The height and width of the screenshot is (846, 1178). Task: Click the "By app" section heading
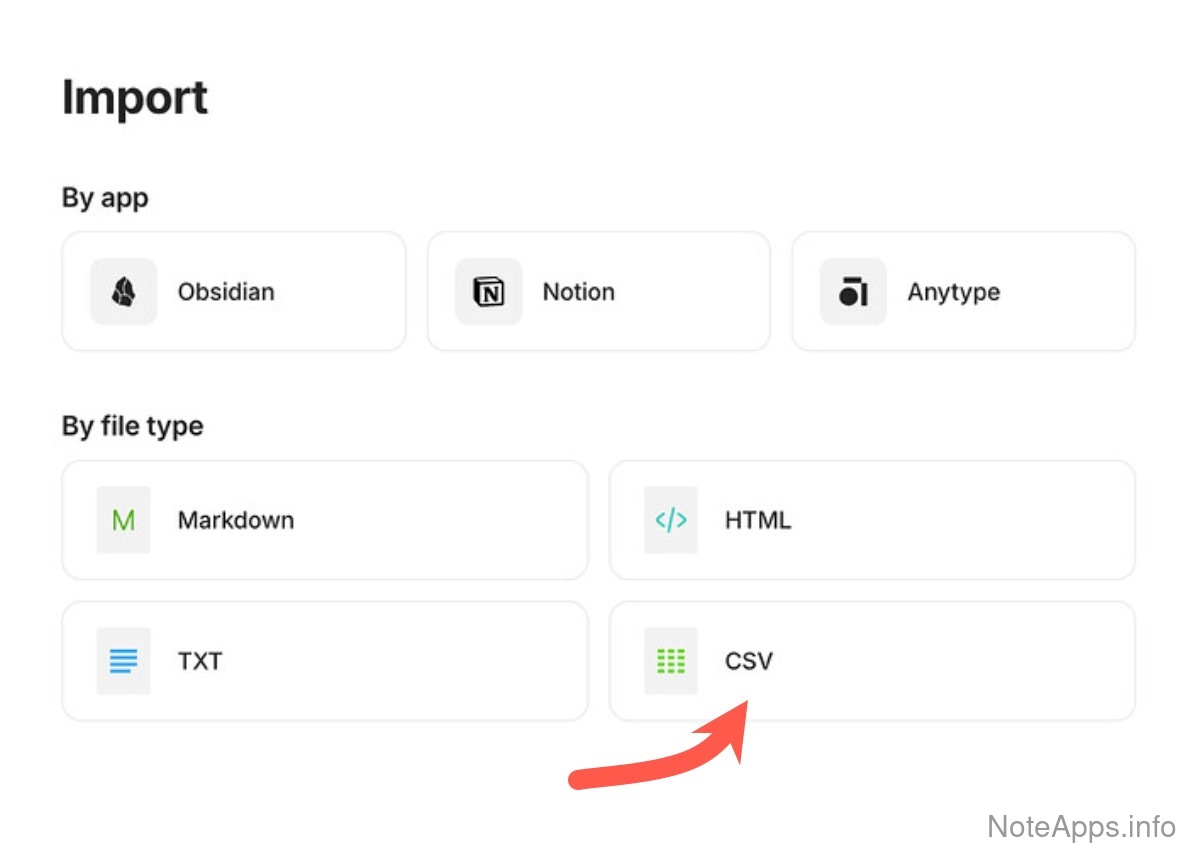pos(105,198)
